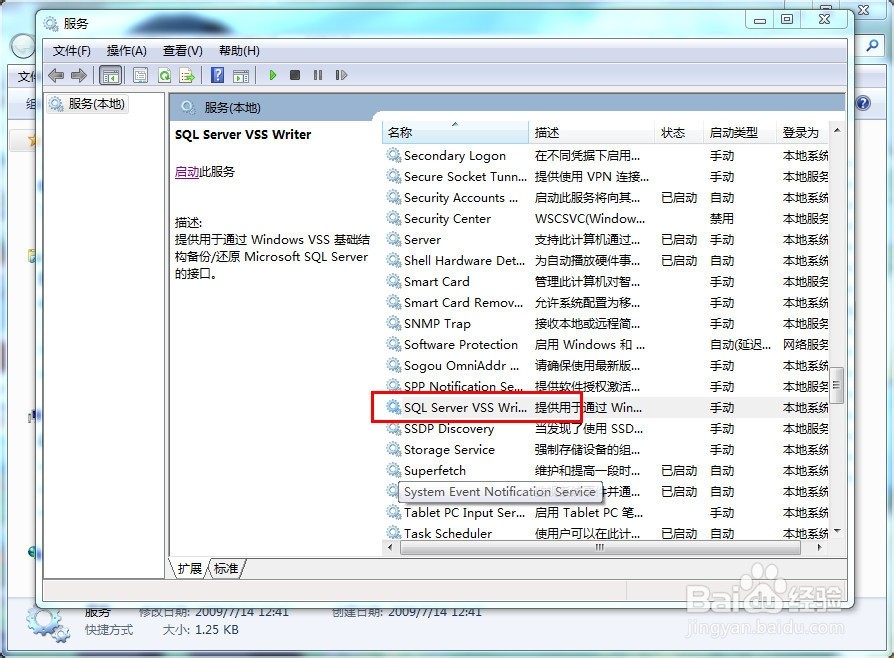Select the Software Protection service
Image resolution: width=894 pixels, height=658 pixels.
[606, 345]
